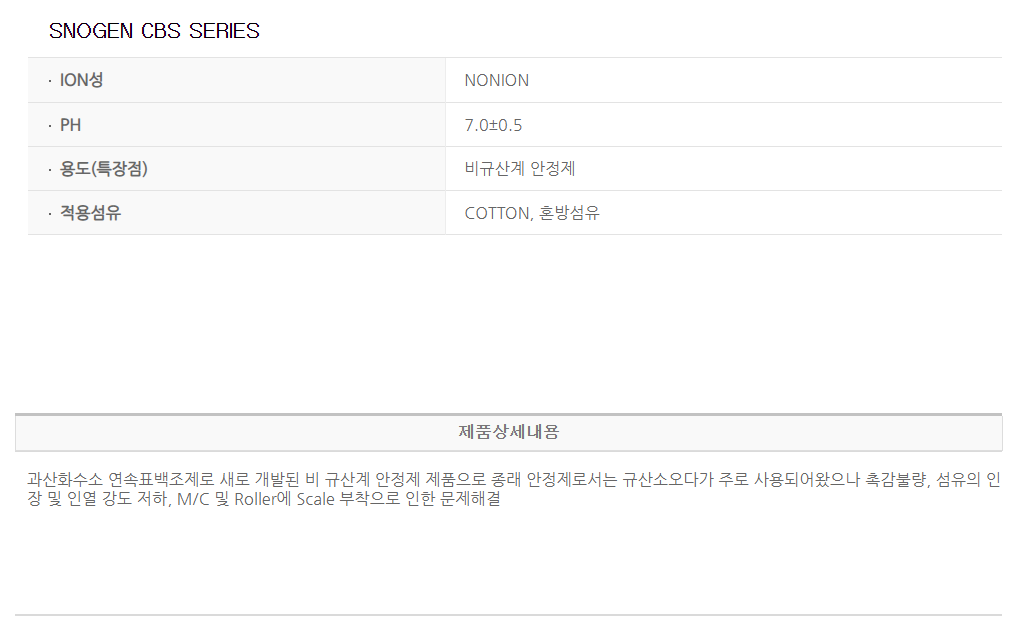This screenshot has height=629, width=1014.
Task: Click the 7.0±0.5 PH value
Action: click(x=493, y=125)
